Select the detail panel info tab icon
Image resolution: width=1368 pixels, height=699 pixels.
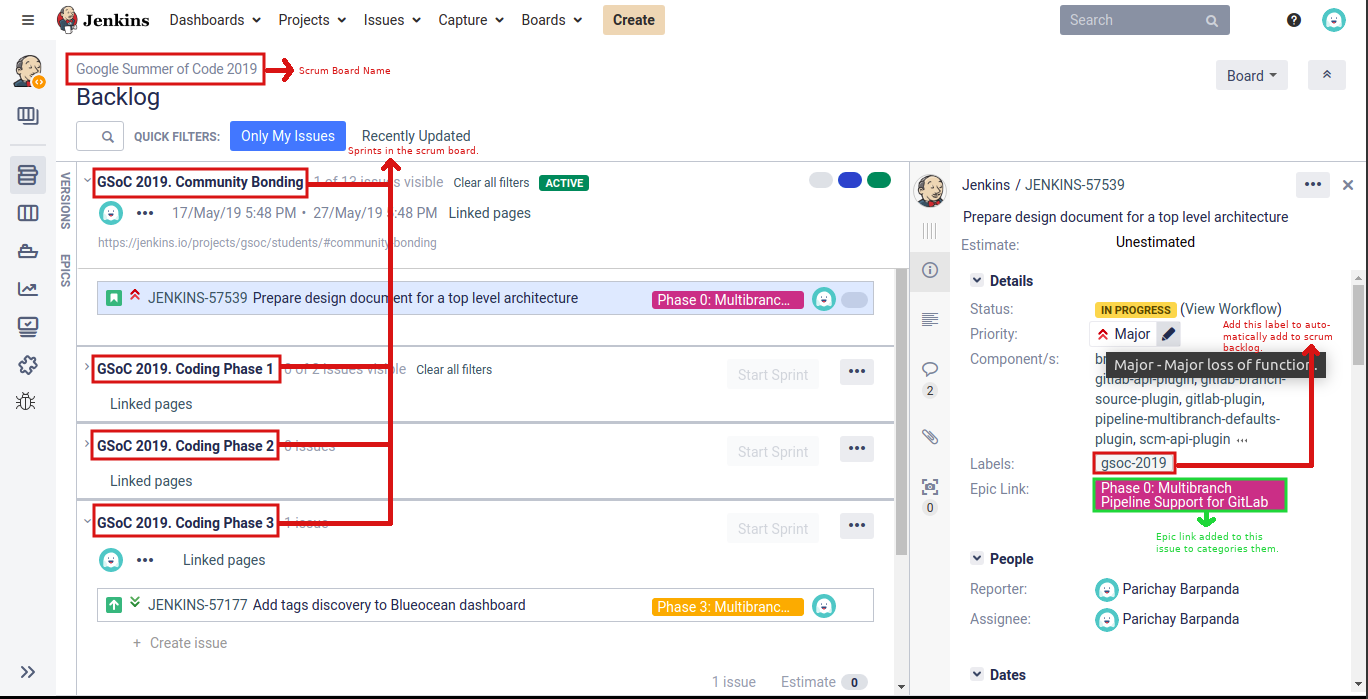[930, 270]
